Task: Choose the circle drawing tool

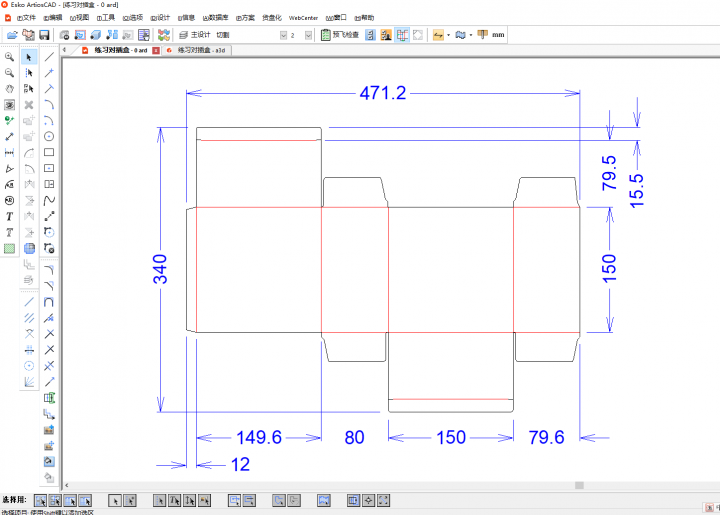Action: click(49, 136)
